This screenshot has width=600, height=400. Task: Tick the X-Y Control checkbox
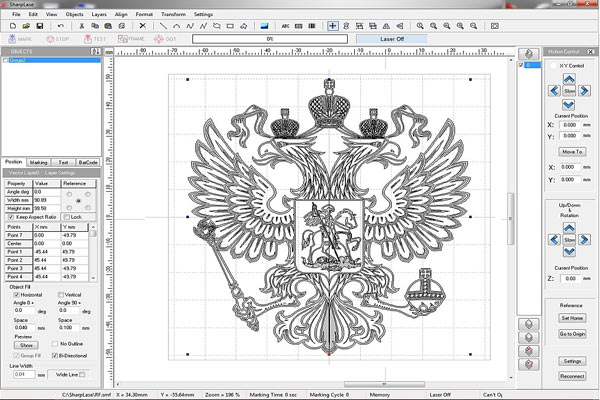(x=553, y=65)
